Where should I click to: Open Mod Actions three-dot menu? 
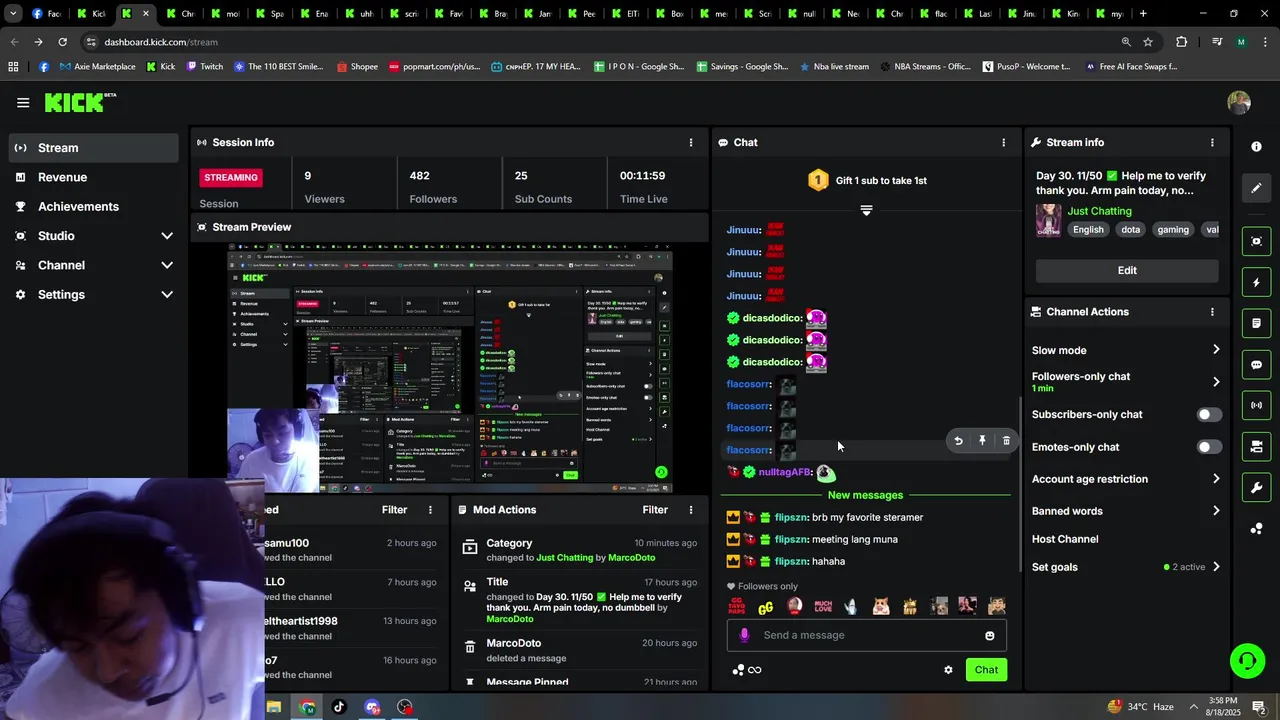[690, 510]
